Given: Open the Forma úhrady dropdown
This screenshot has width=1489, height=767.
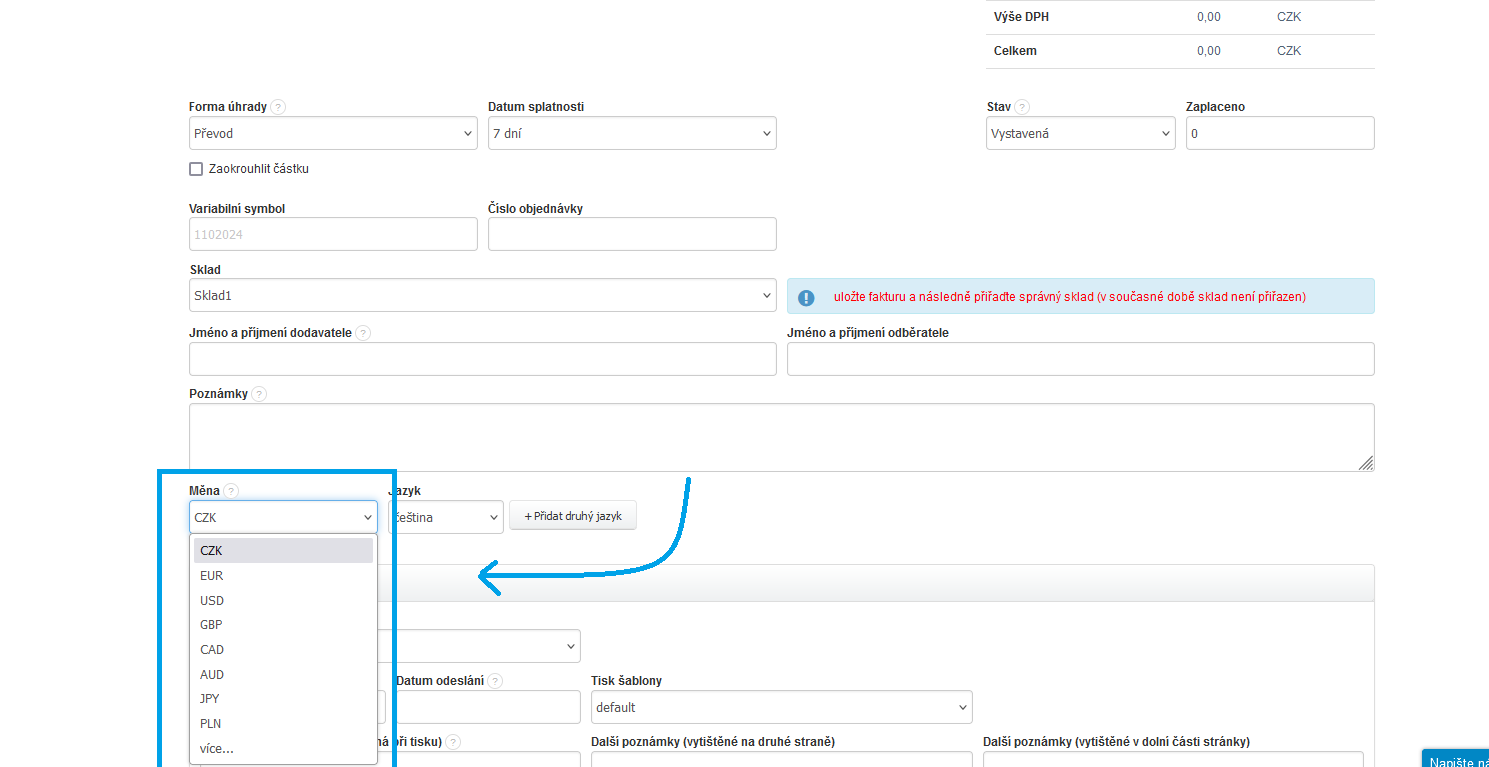Looking at the screenshot, I should point(333,133).
